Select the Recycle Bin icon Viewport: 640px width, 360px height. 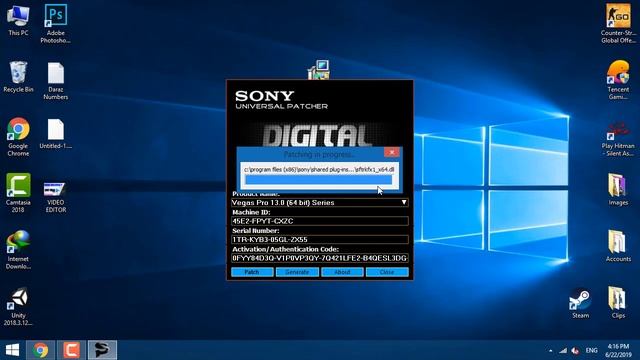(x=18, y=77)
